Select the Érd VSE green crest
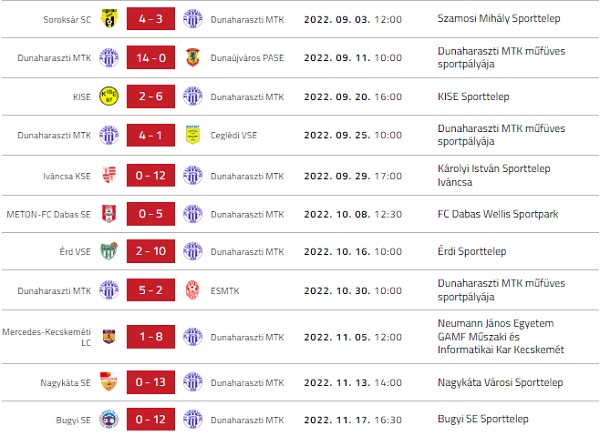Screen dimensions: 600x436 (108, 251)
